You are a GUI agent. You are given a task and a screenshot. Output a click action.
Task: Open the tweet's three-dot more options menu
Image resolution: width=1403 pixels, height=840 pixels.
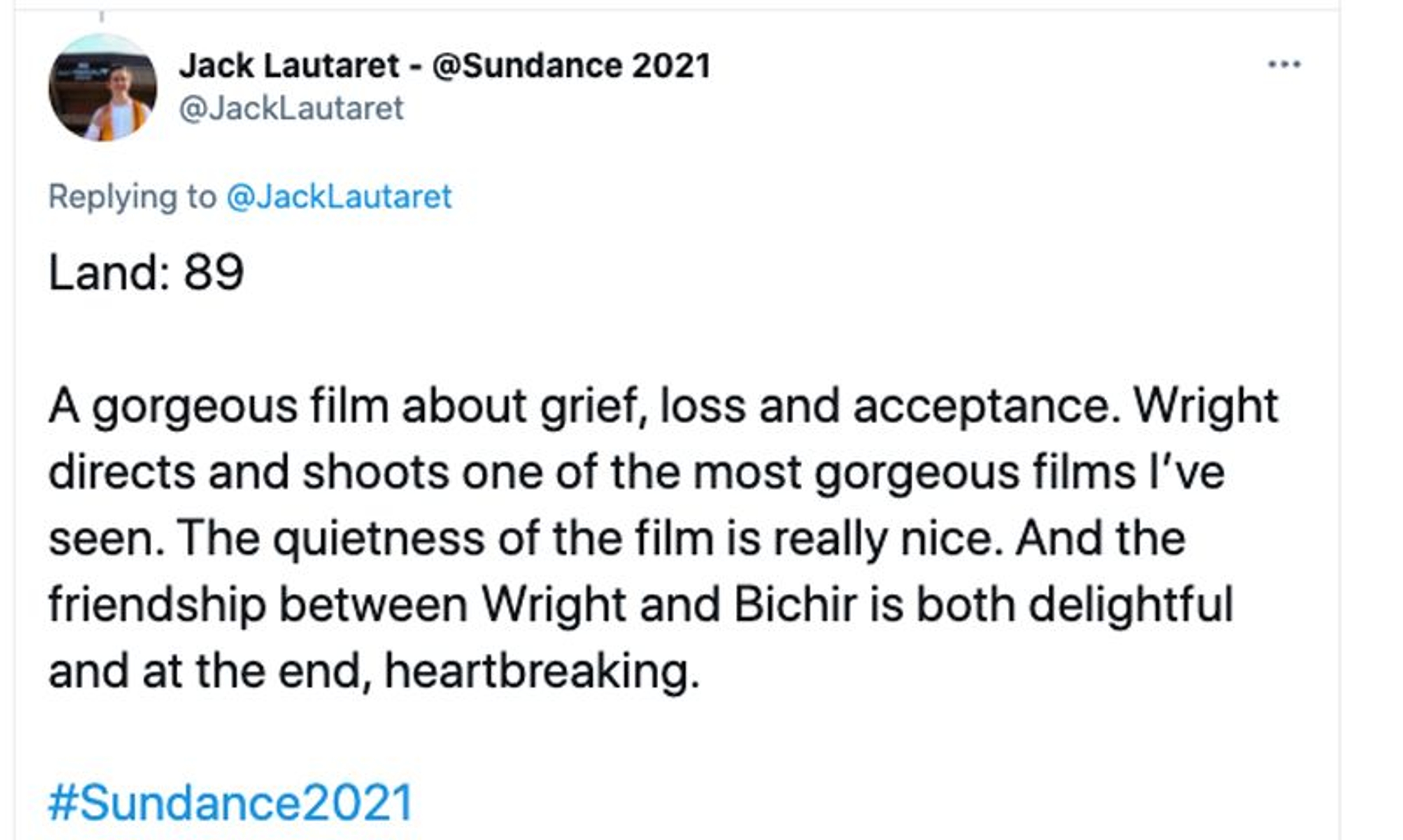coord(1284,64)
